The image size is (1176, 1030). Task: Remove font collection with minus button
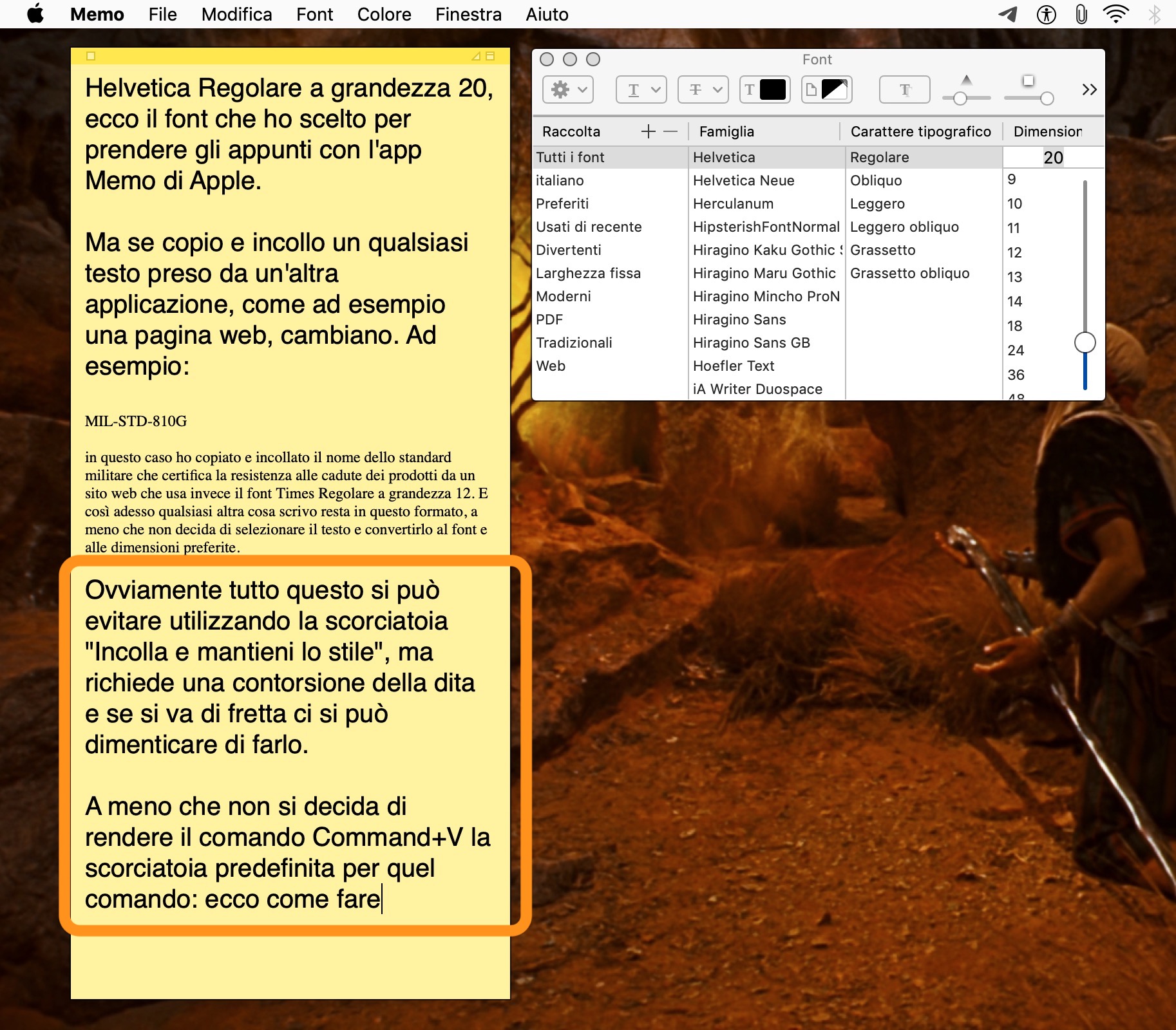tap(670, 131)
